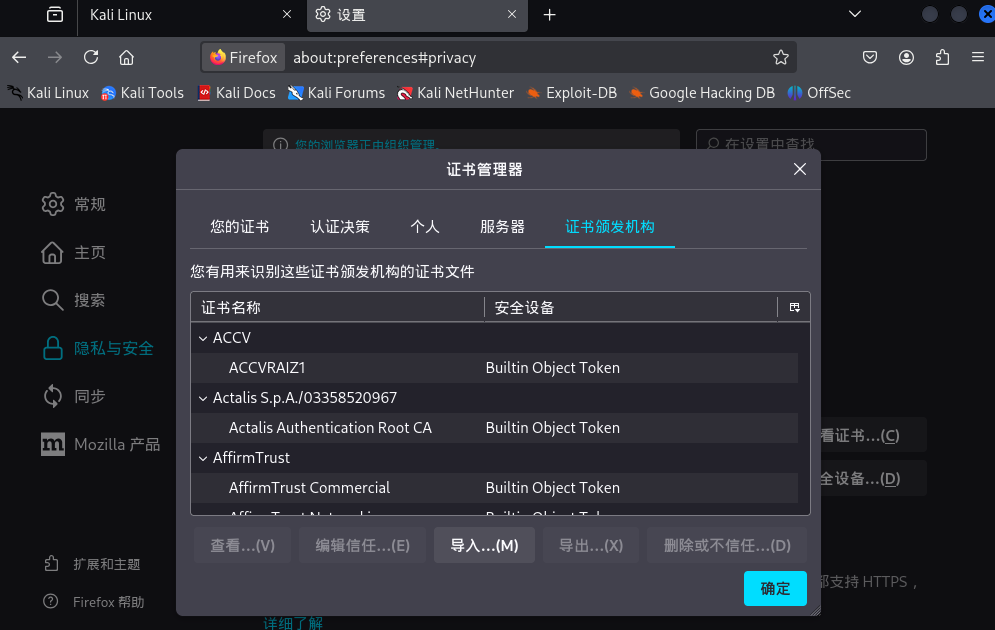List all tabs dropdown arrow
The image size is (995, 630).
[855, 14]
